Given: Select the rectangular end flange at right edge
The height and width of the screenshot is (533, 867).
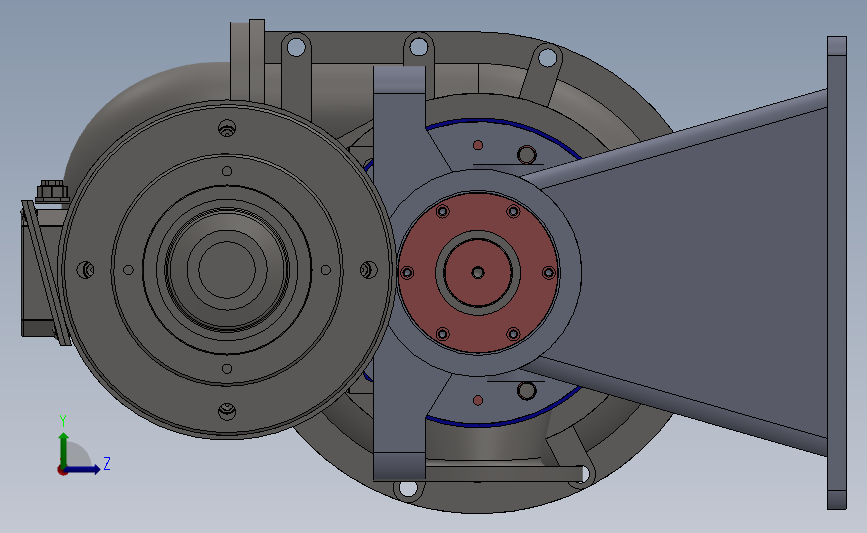Looking at the screenshot, I should [x=837, y=273].
